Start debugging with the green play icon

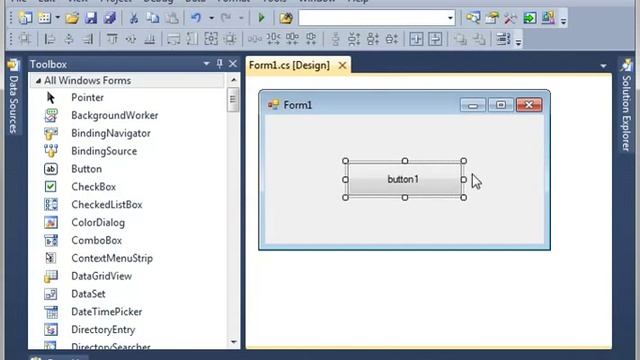(x=261, y=18)
